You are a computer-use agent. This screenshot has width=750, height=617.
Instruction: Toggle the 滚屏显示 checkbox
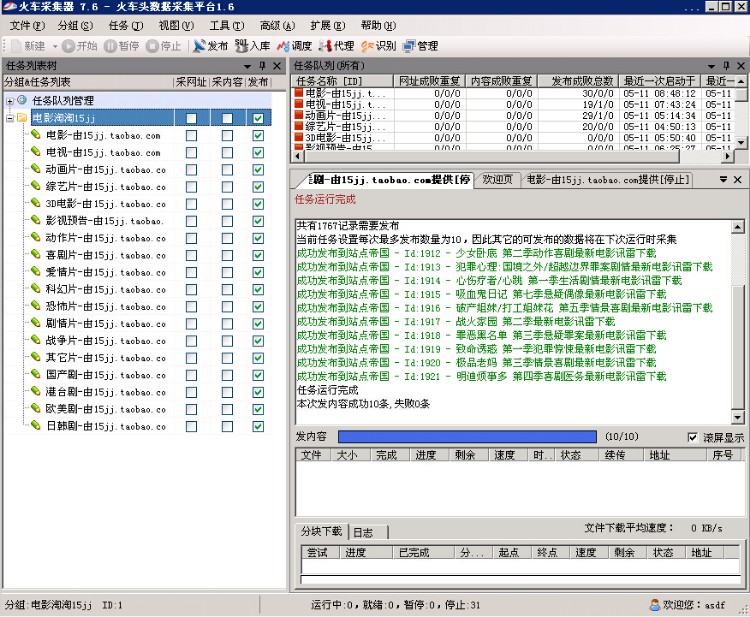point(693,437)
